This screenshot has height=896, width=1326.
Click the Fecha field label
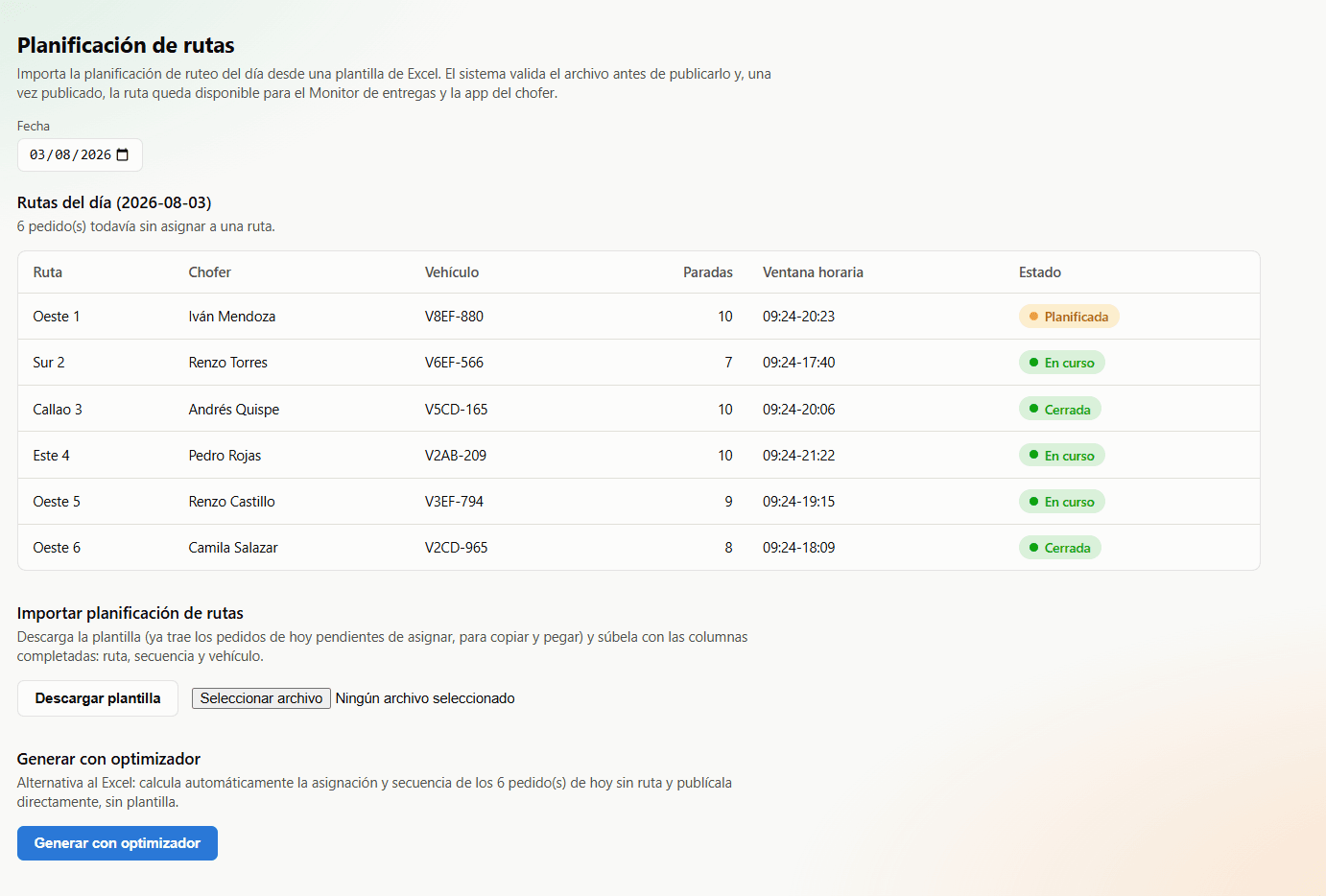[x=34, y=126]
